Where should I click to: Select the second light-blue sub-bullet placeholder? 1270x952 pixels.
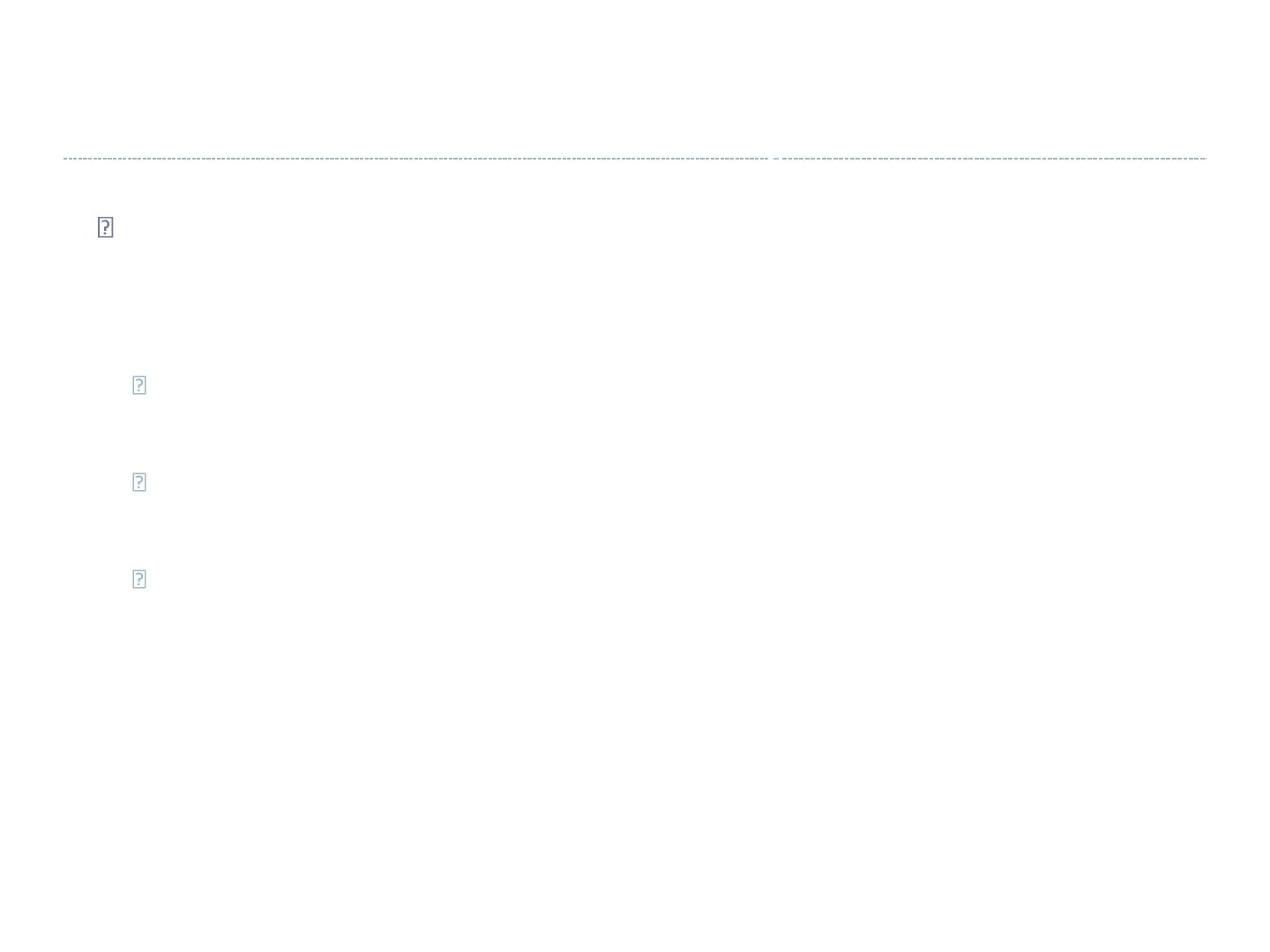coord(139,482)
